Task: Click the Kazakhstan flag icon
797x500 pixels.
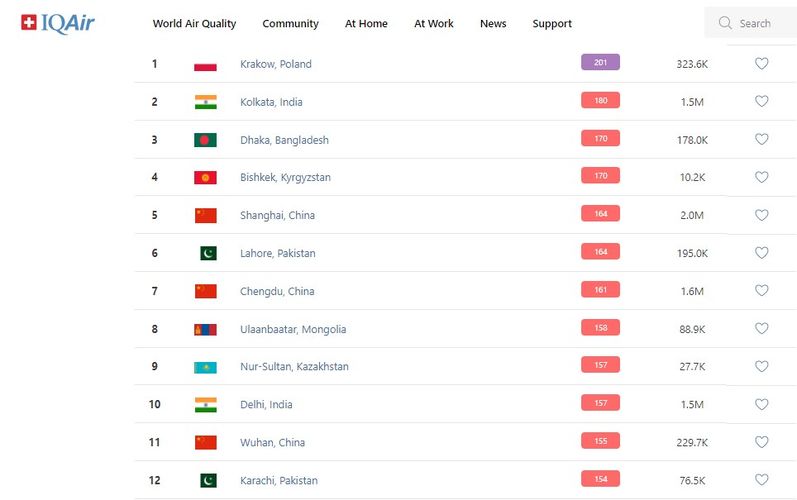Action: pyautogui.click(x=205, y=367)
